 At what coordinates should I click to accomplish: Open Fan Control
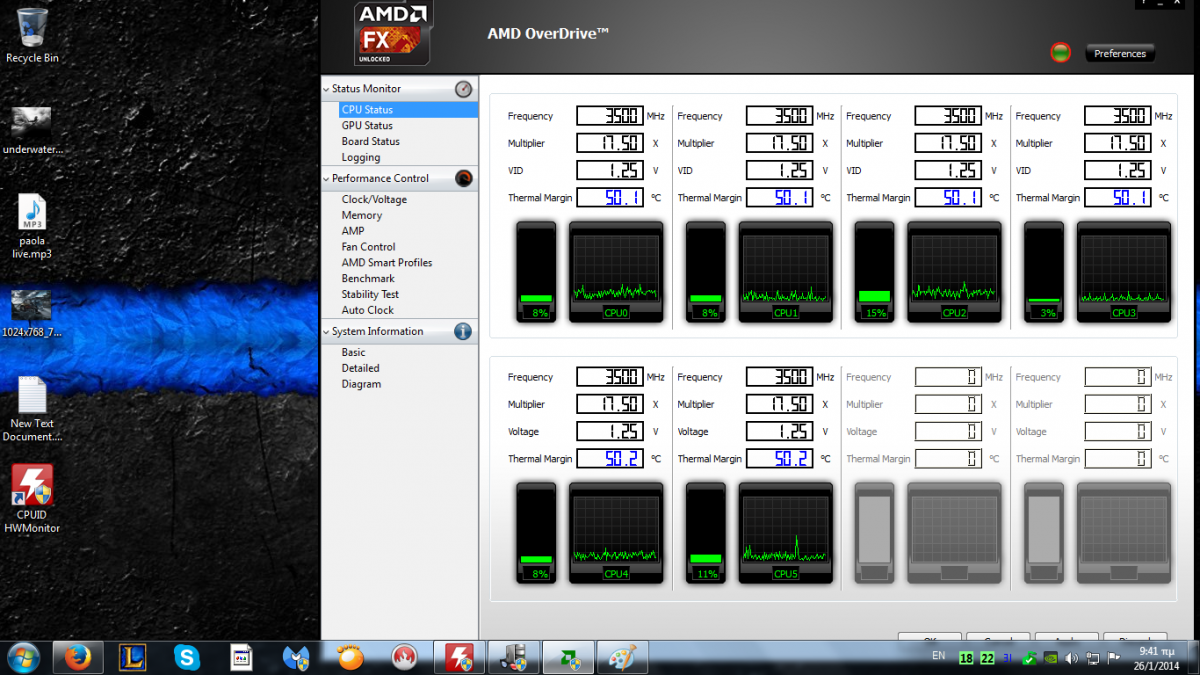369,247
